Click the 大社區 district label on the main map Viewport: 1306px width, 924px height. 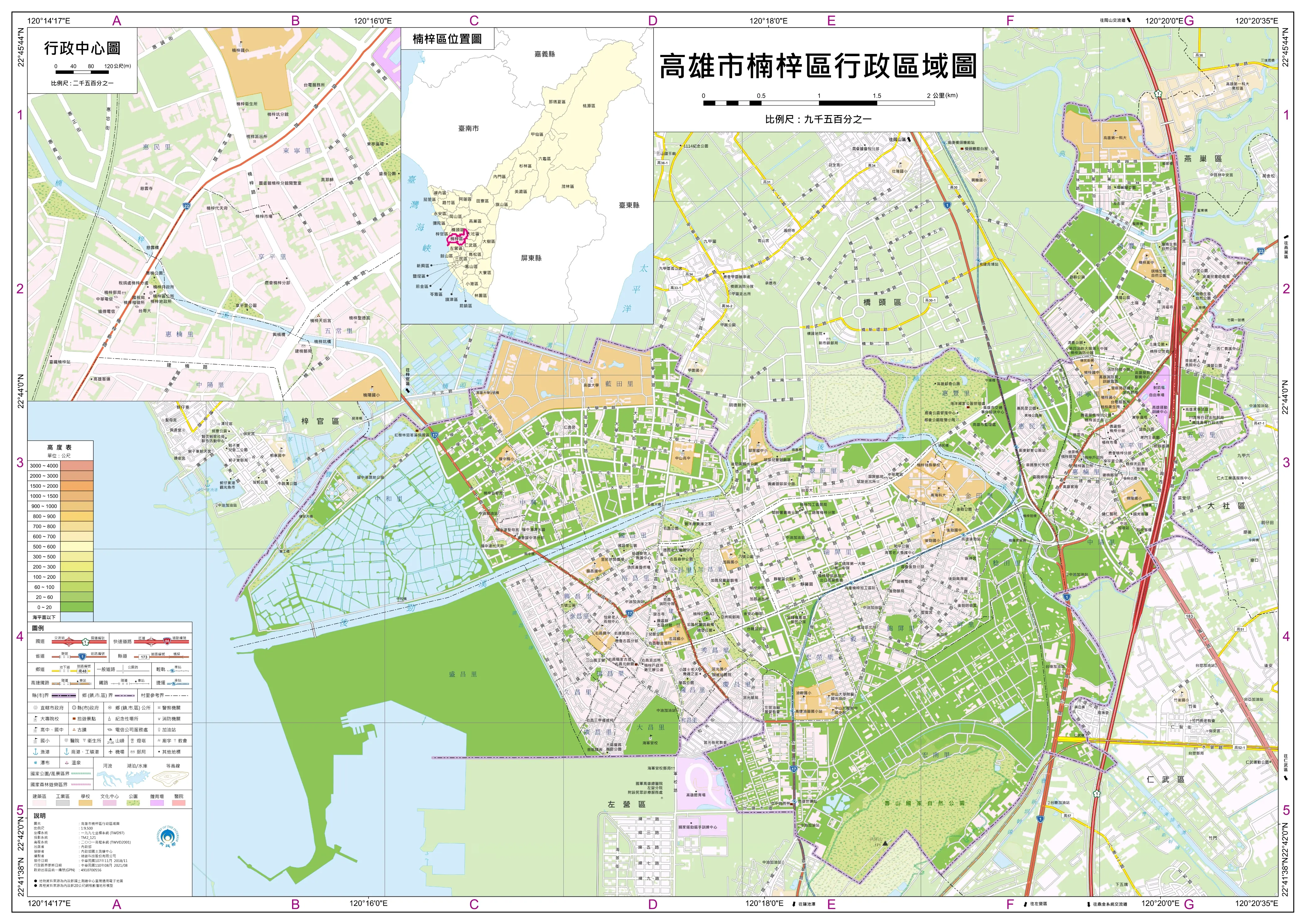click(1226, 505)
